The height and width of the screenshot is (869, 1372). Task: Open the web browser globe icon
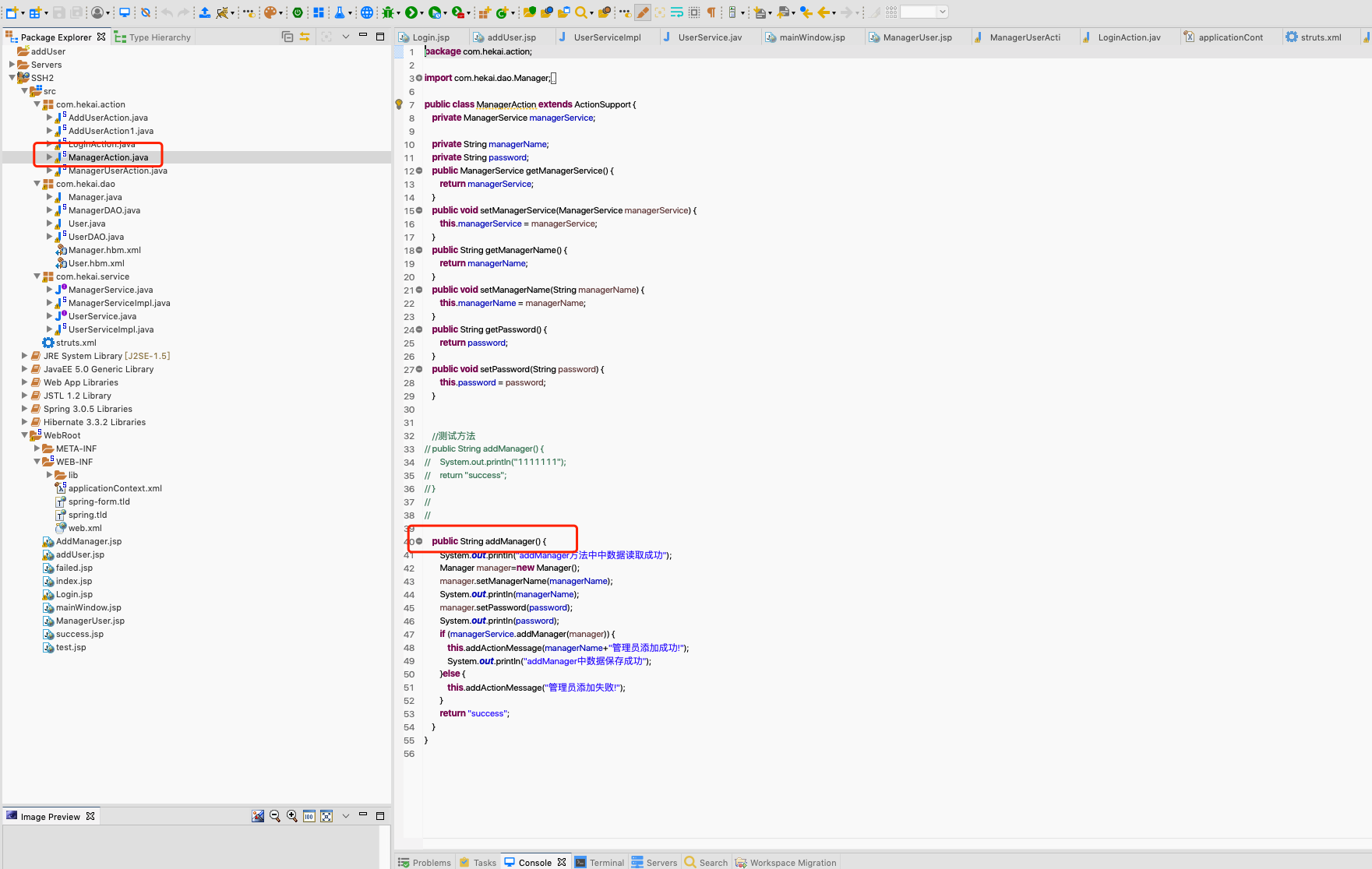coord(367,12)
